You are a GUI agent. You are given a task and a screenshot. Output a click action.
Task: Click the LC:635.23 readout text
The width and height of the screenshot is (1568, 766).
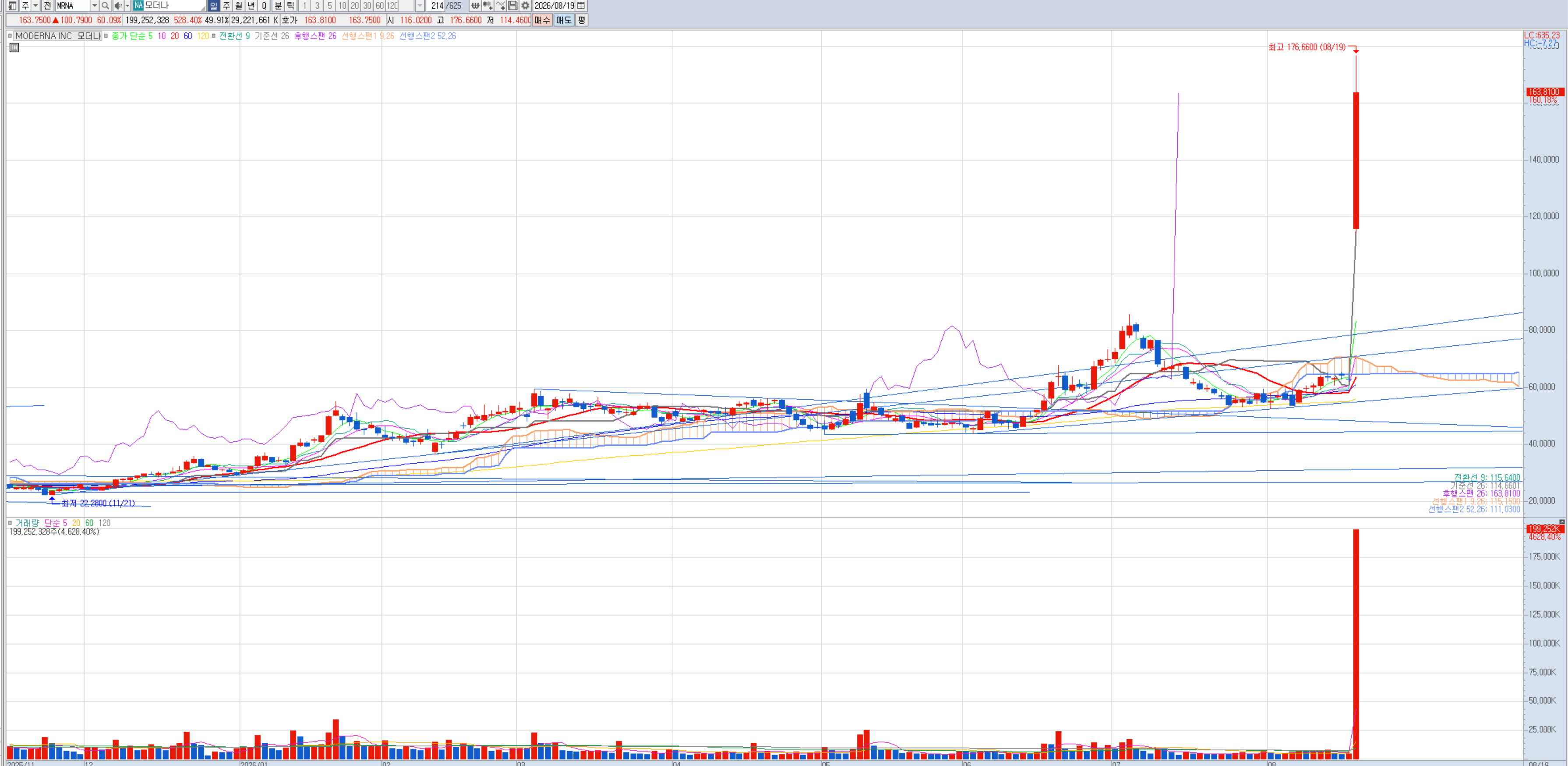pyautogui.click(x=1542, y=35)
